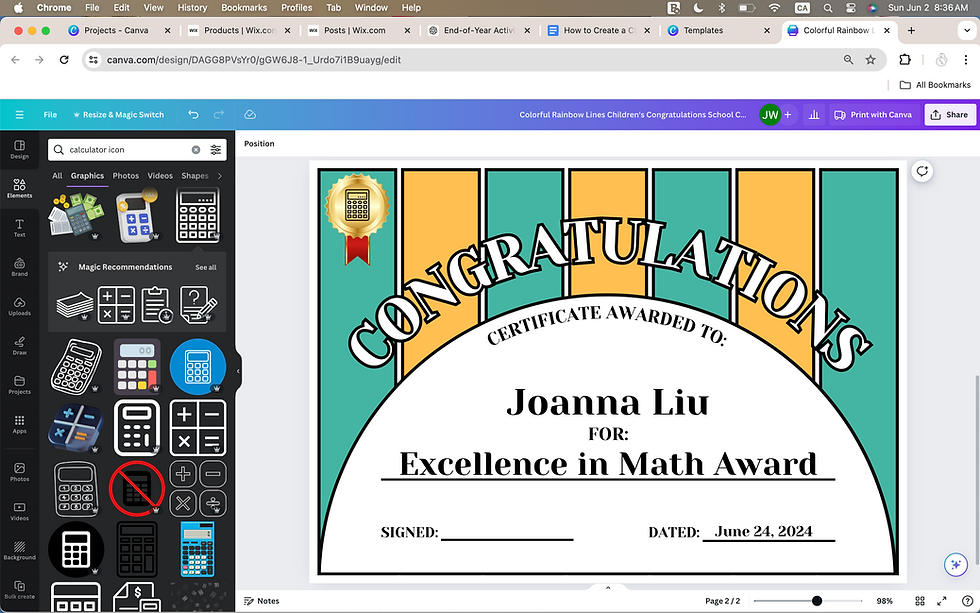Open the Chrome tab search dropdown
This screenshot has height=613, width=980.
(966, 30)
